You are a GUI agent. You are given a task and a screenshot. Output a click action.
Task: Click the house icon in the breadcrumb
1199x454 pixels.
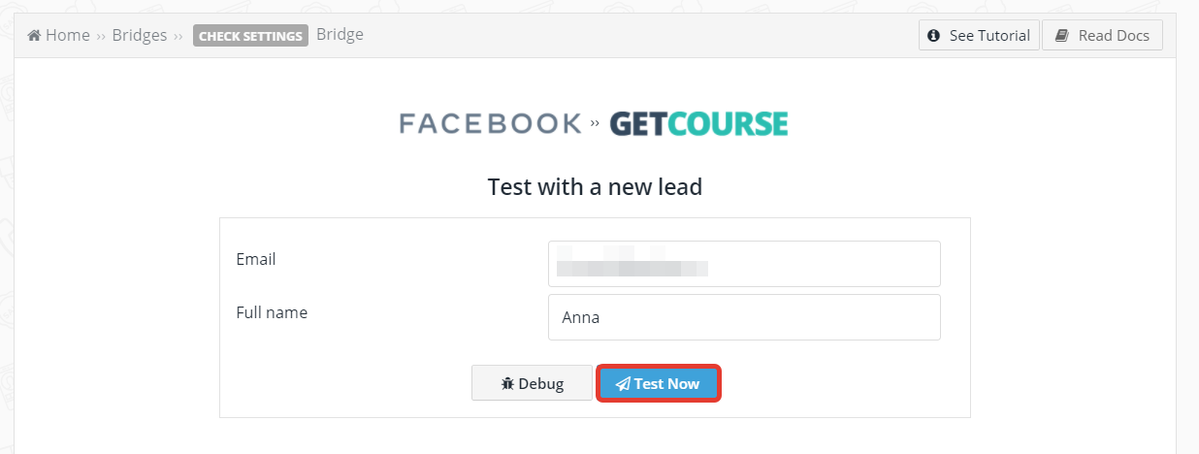[x=34, y=35]
